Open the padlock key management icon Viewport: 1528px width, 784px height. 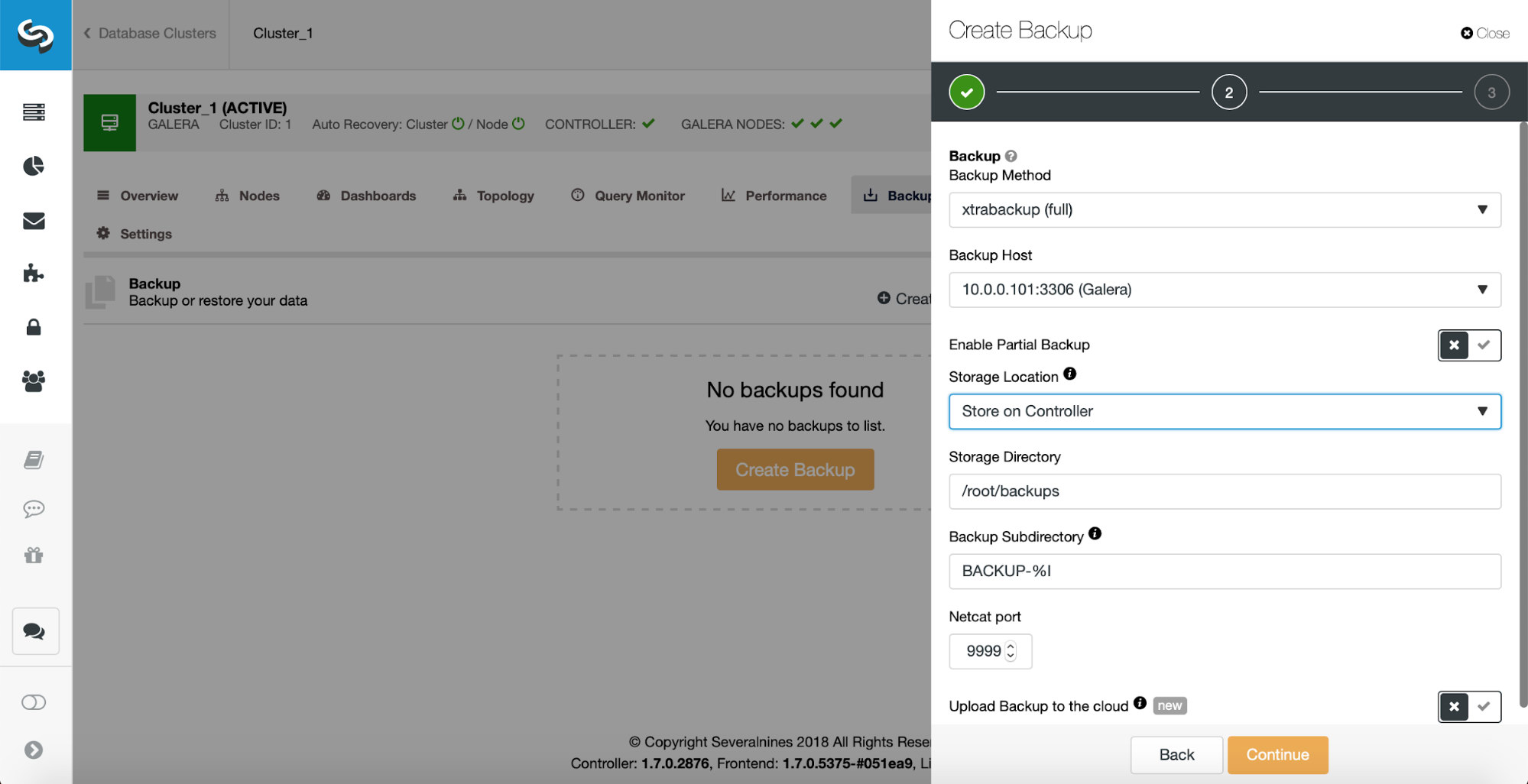pyautogui.click(x=34, y=327)
